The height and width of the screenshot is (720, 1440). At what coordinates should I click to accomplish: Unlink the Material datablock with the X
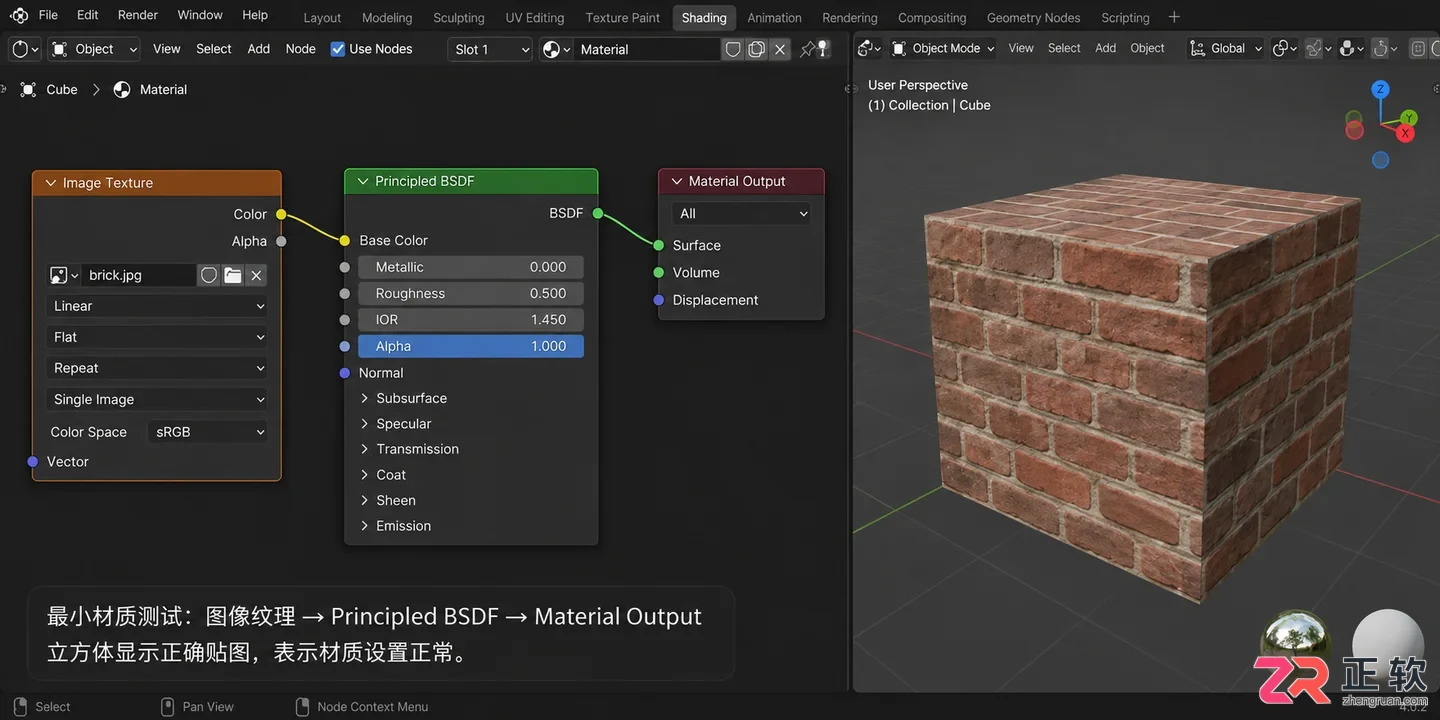780,49
